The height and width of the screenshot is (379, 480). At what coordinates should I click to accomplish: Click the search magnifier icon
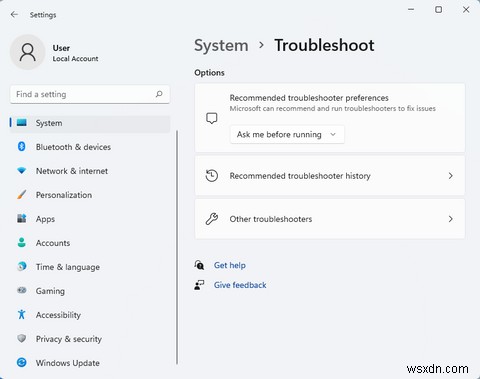point(159,94)
